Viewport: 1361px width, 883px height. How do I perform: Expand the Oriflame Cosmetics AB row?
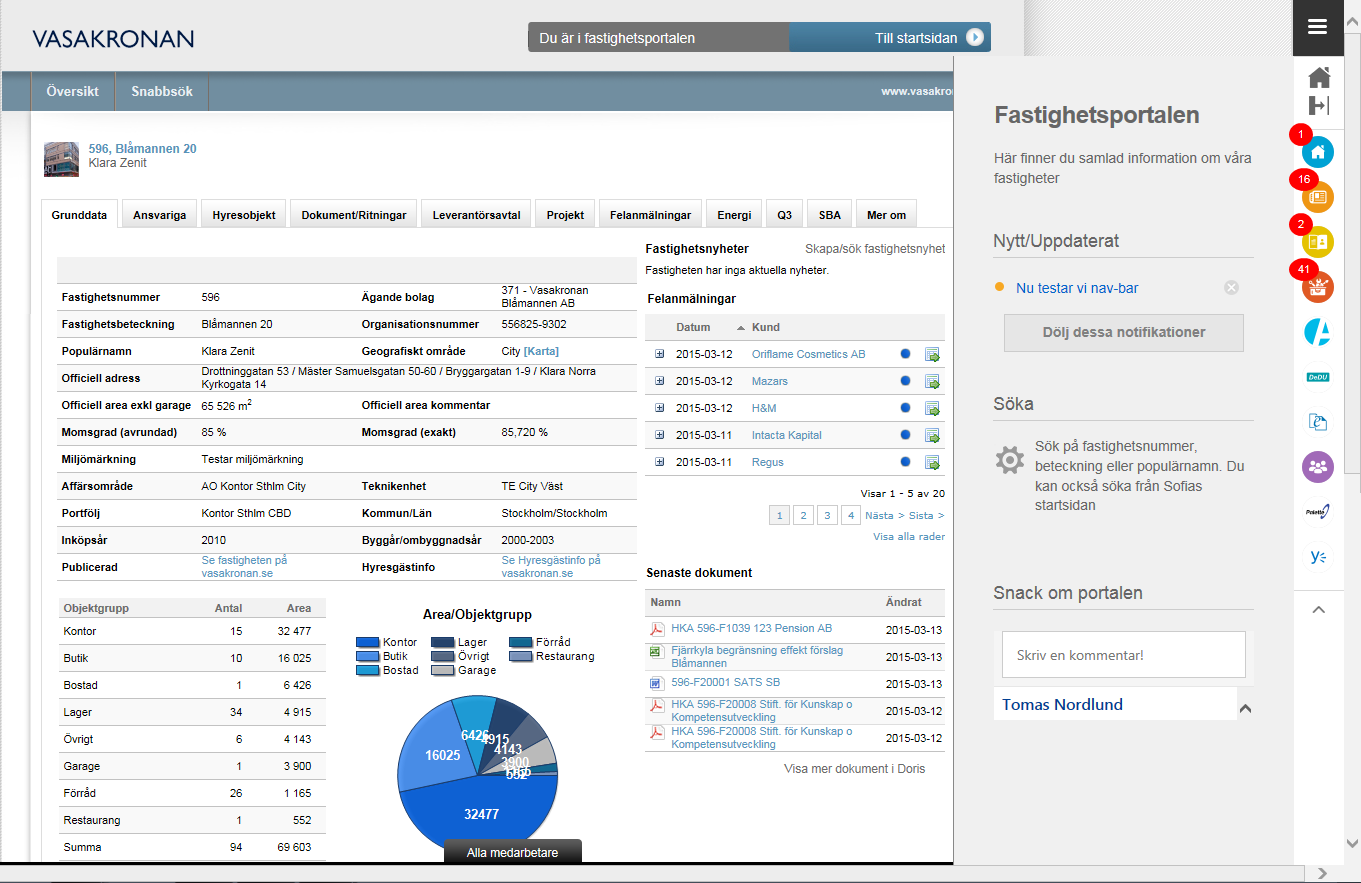(659, 354)
